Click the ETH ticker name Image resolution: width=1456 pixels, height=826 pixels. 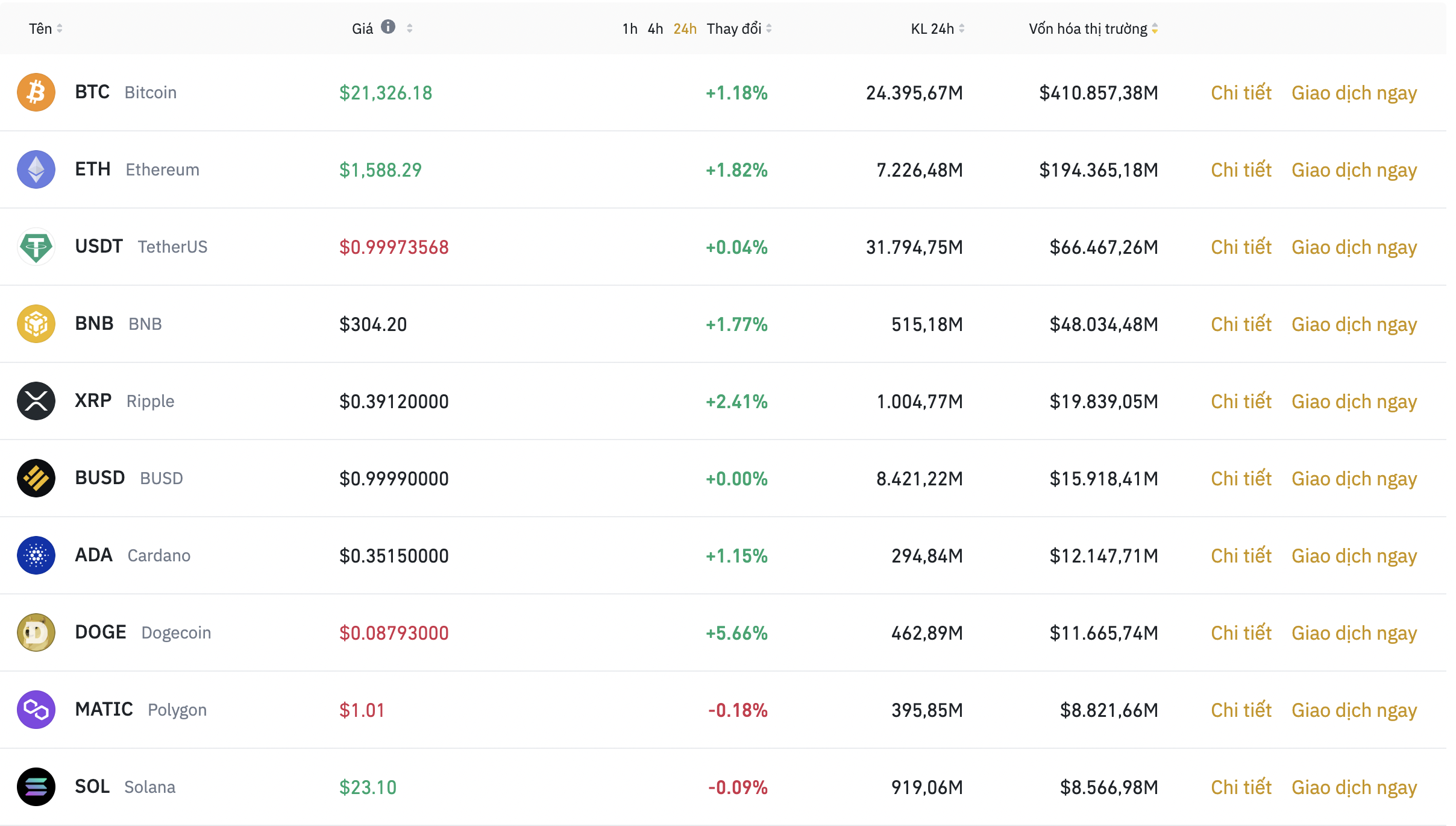(x=93, y=169)
